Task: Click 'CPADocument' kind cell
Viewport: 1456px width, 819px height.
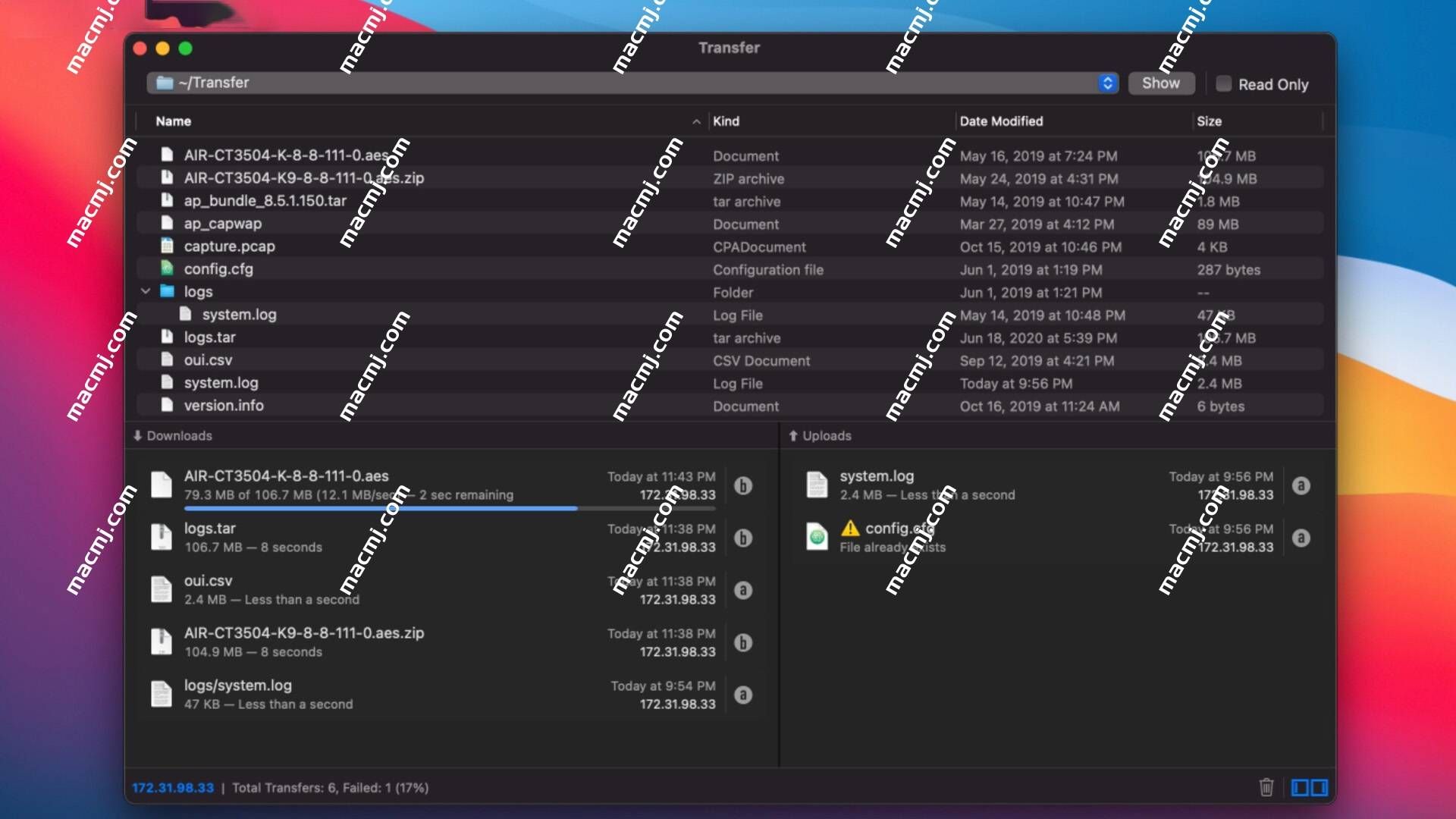Action: tap(759, 246)
